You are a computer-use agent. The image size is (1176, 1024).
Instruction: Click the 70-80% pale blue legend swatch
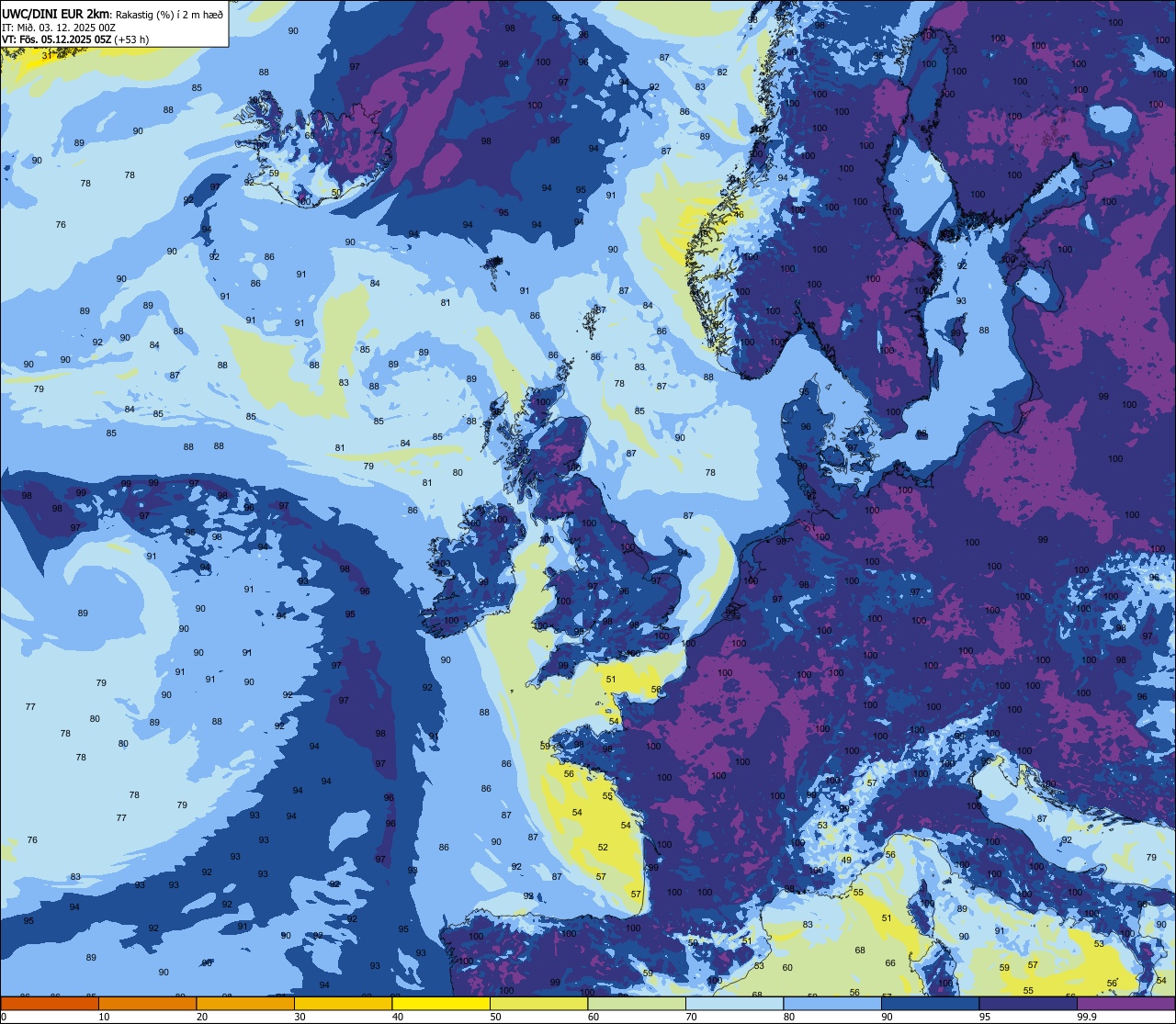(734, 1003)
